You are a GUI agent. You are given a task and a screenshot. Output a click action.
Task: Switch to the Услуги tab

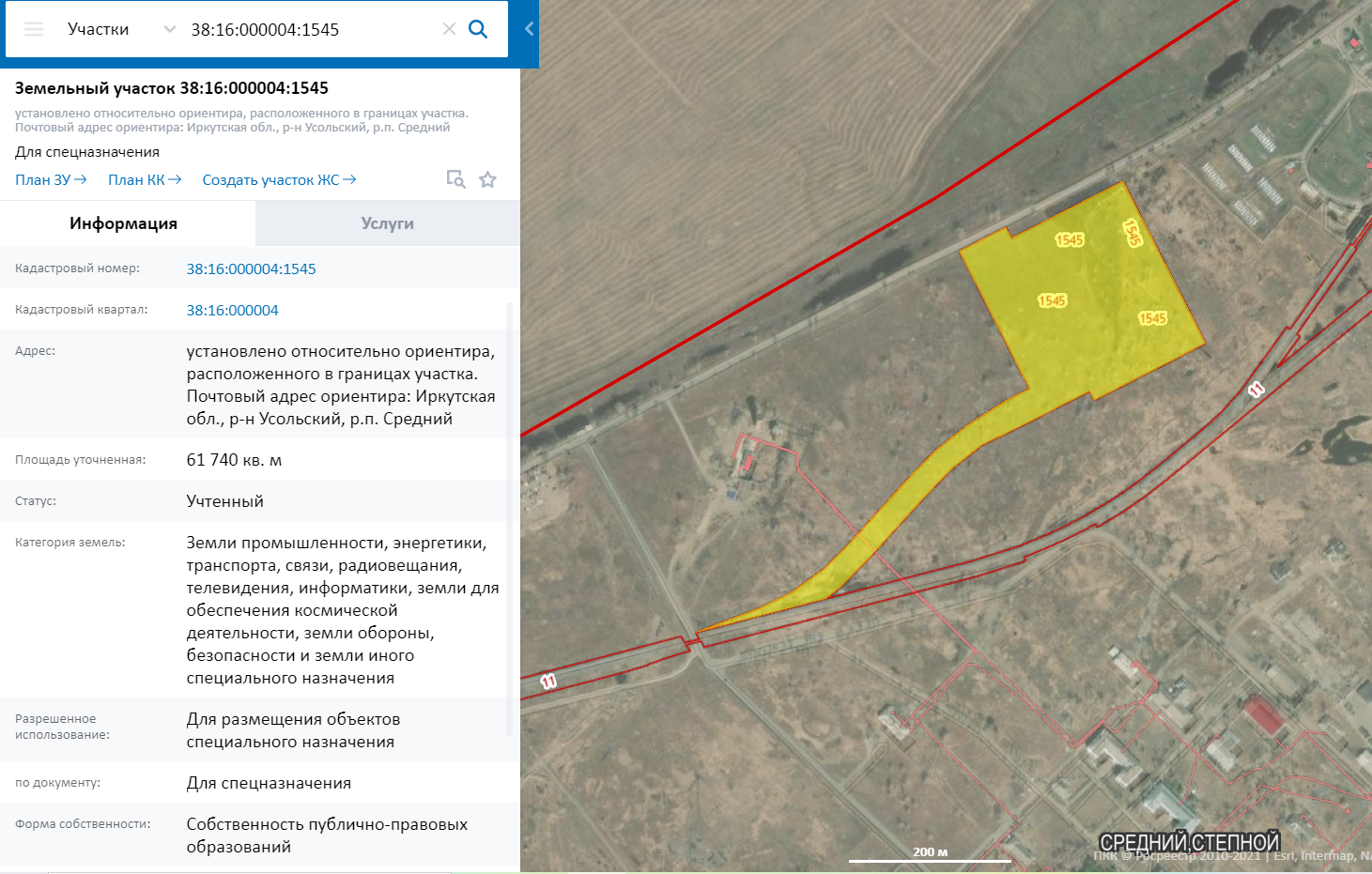point(387,223)
